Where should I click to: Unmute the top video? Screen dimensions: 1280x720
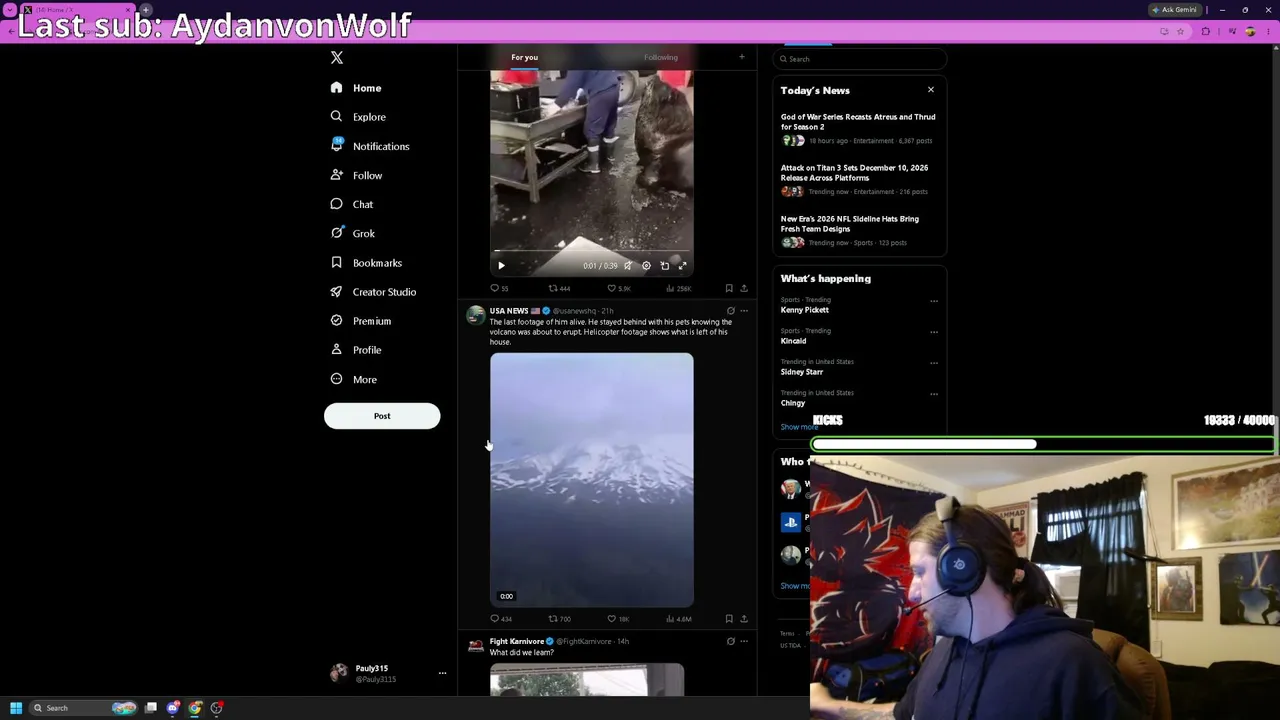628,266
